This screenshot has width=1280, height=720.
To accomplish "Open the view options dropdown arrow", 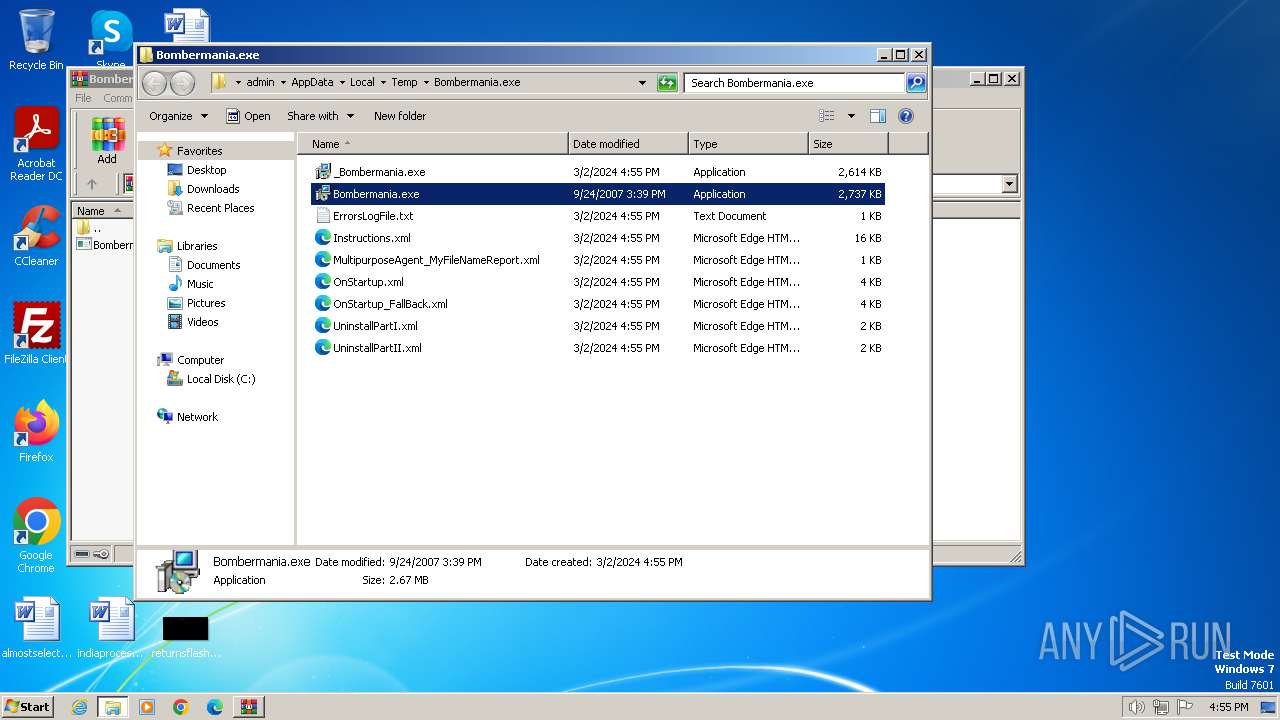I will tap(851, 116).
